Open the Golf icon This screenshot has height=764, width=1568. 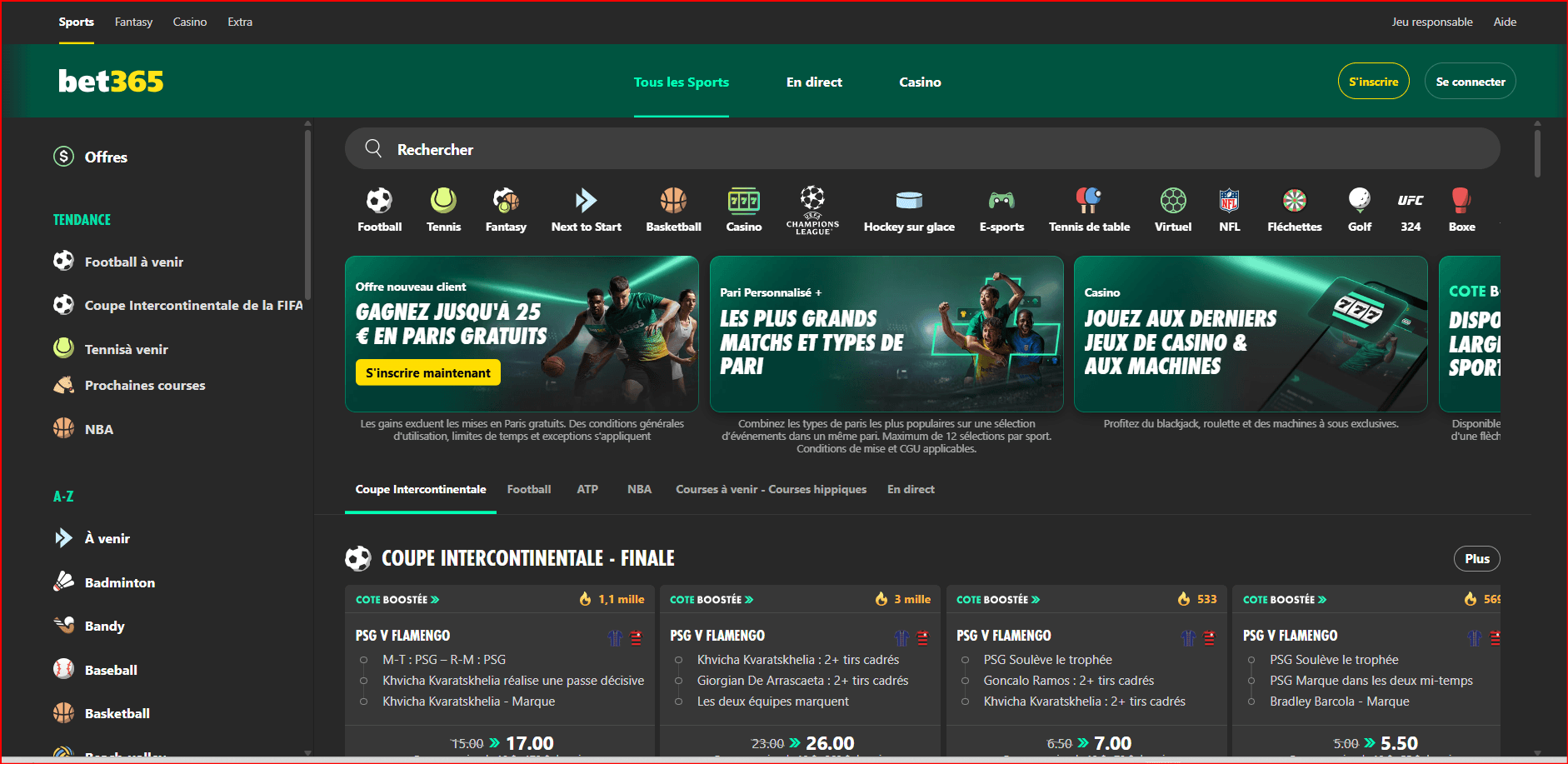1359,201
